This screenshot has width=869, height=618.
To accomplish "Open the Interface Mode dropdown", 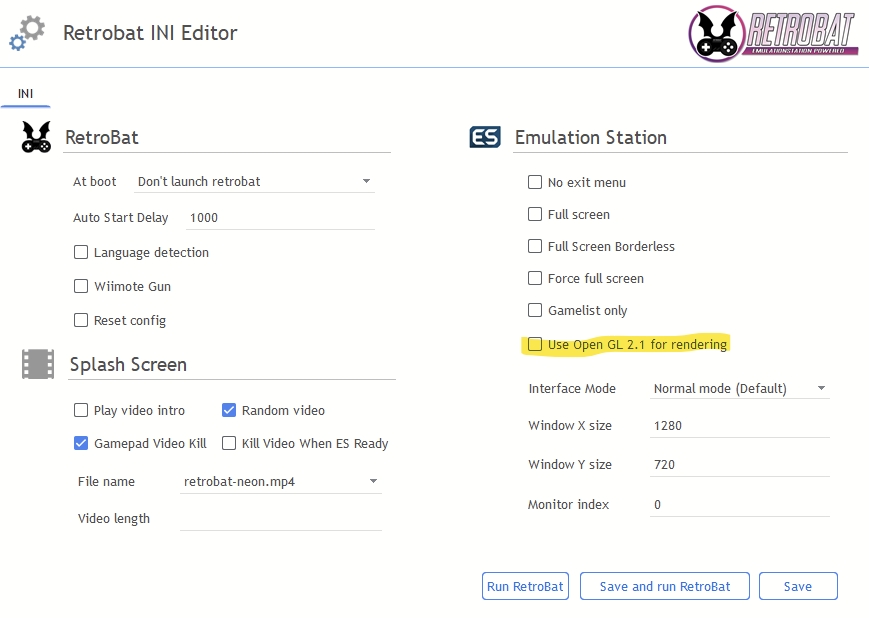I will (739, 389).
